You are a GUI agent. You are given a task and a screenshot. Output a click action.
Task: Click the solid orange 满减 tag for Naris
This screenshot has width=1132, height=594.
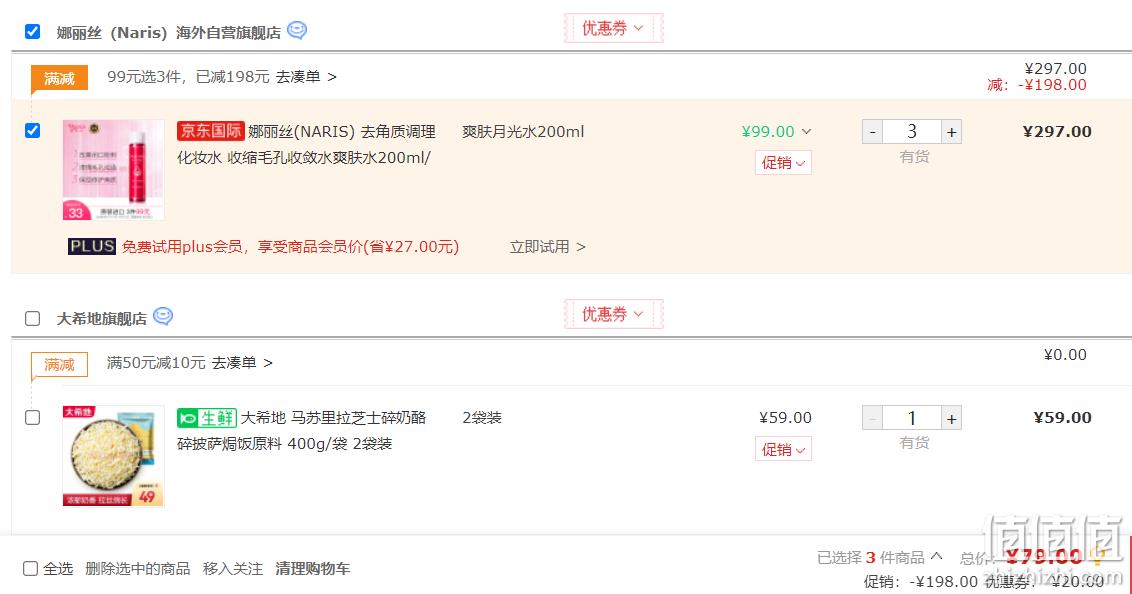click(59, 78)
